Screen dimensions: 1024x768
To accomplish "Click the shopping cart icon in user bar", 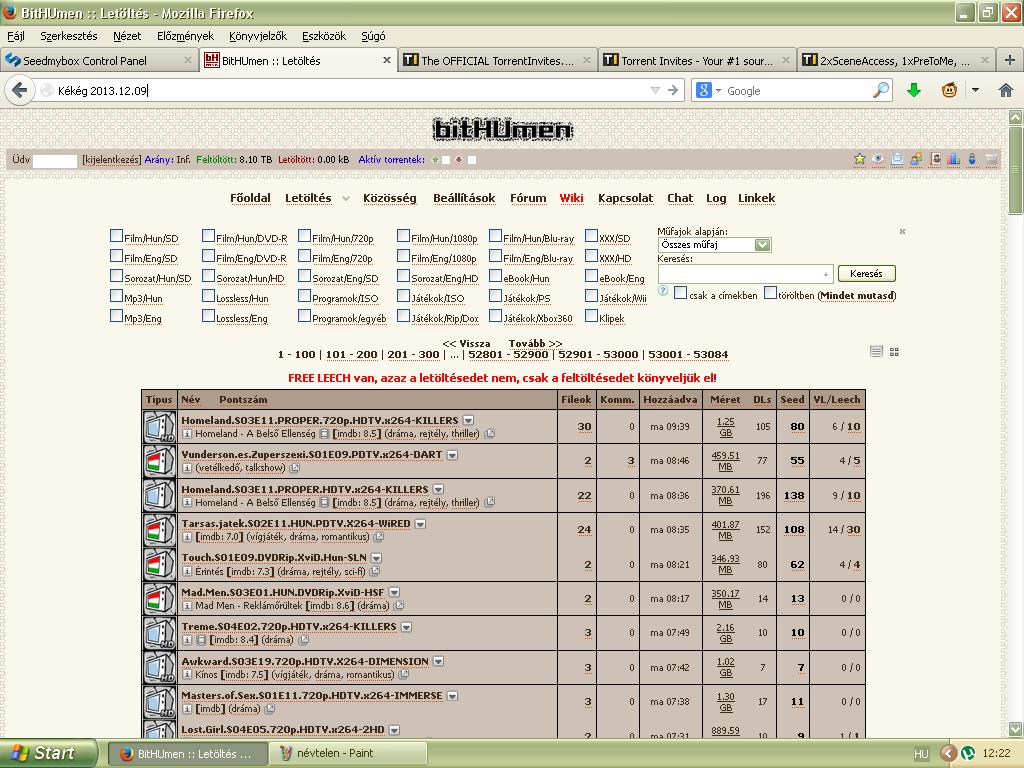I will (x=991, y=159).
